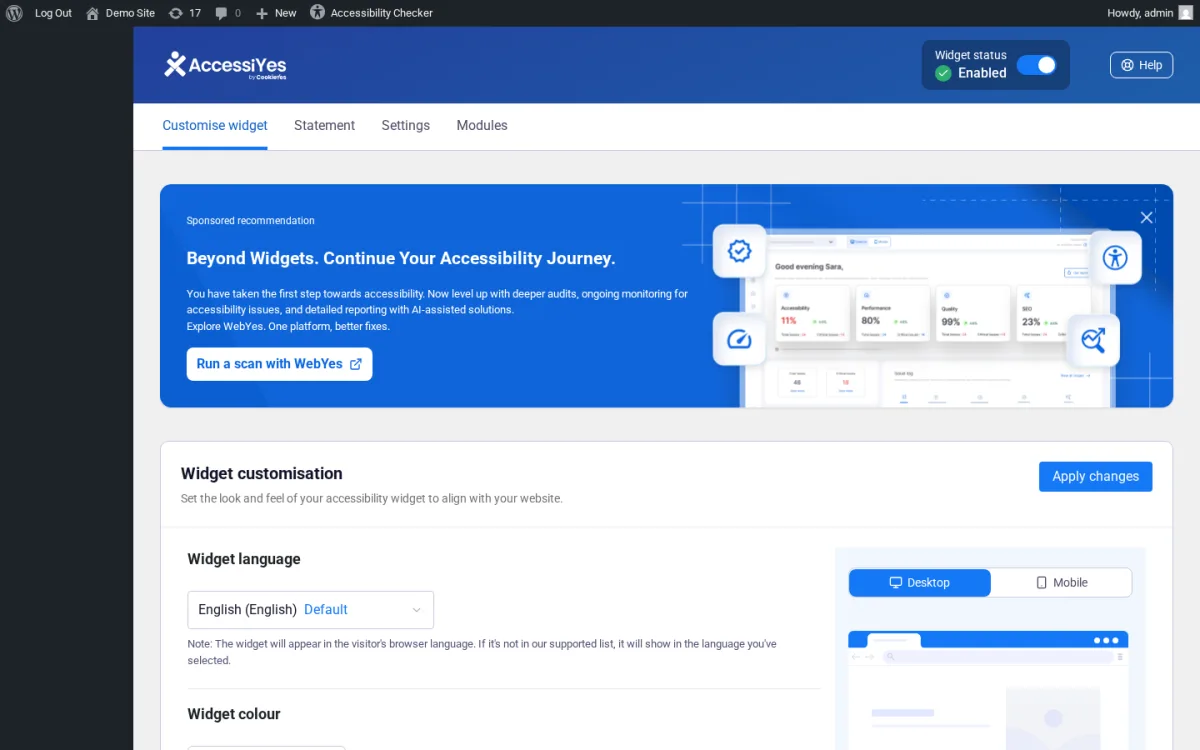Open the Help button
The height and width of the screenshot is (750, 1200).
pos(1141,65)
